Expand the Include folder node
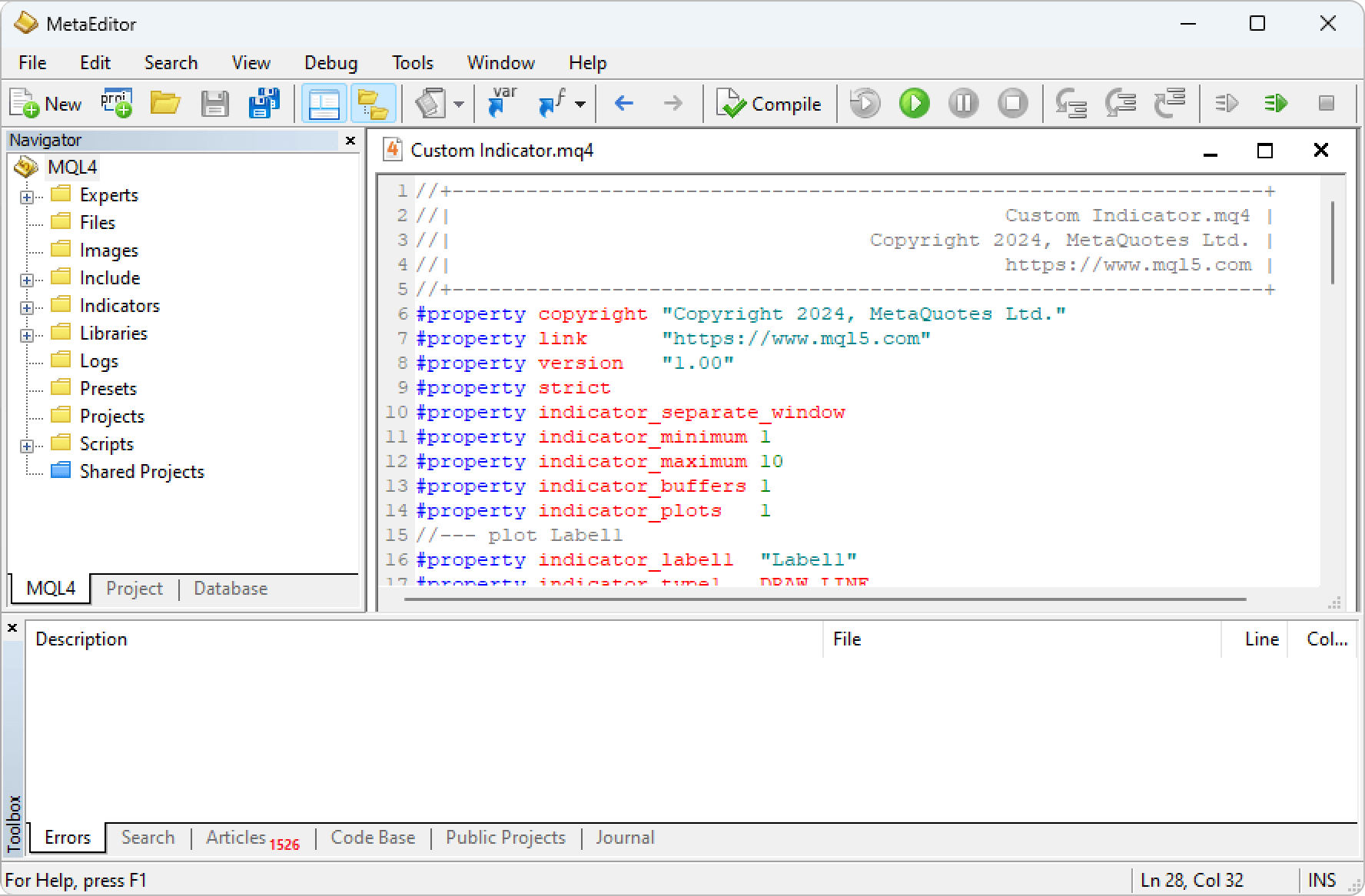 tap(27, 280)
